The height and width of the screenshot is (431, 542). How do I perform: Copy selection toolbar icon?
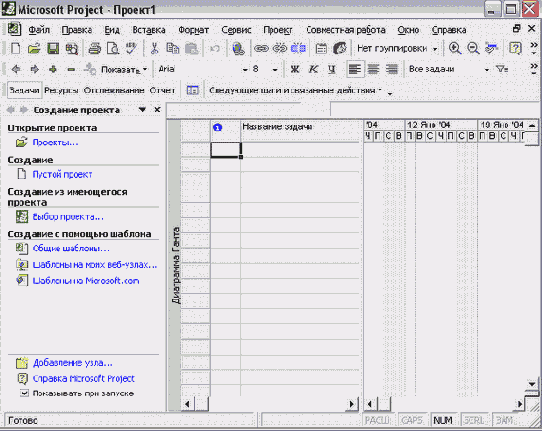pos(172,48)
